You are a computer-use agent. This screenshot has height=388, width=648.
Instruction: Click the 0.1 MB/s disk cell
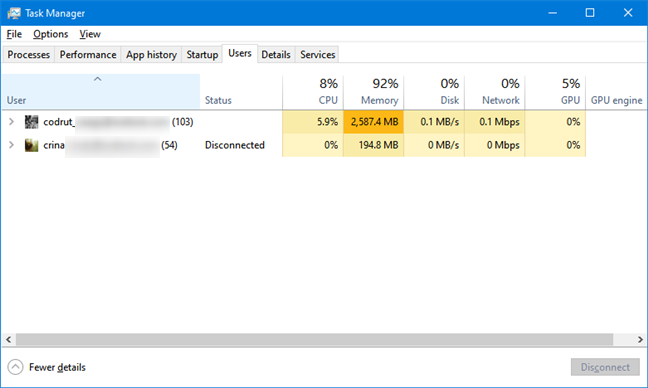point(434,122)
